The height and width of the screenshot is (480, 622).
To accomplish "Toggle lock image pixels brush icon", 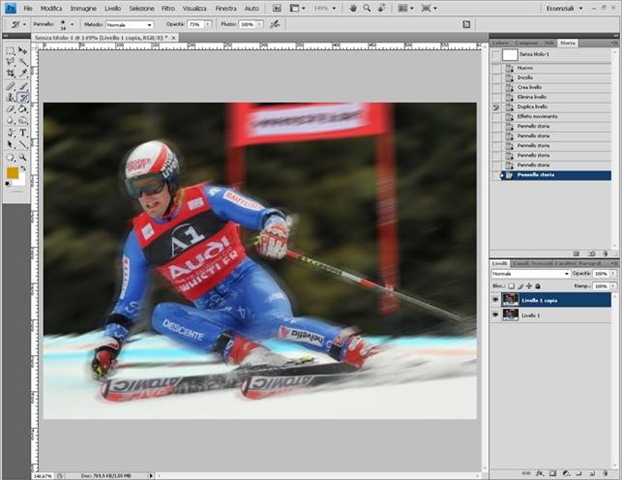I will coord(520,286).
